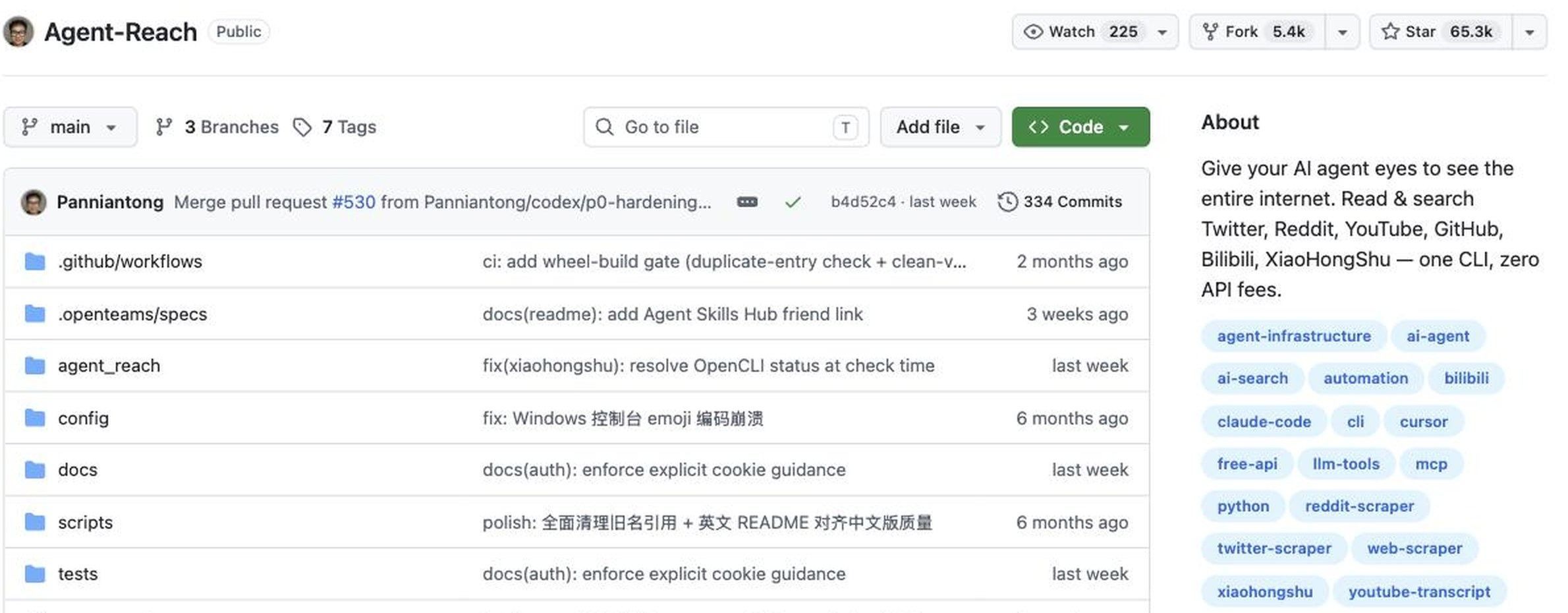Select the mcp topic tag

[x=1431, y=464]
